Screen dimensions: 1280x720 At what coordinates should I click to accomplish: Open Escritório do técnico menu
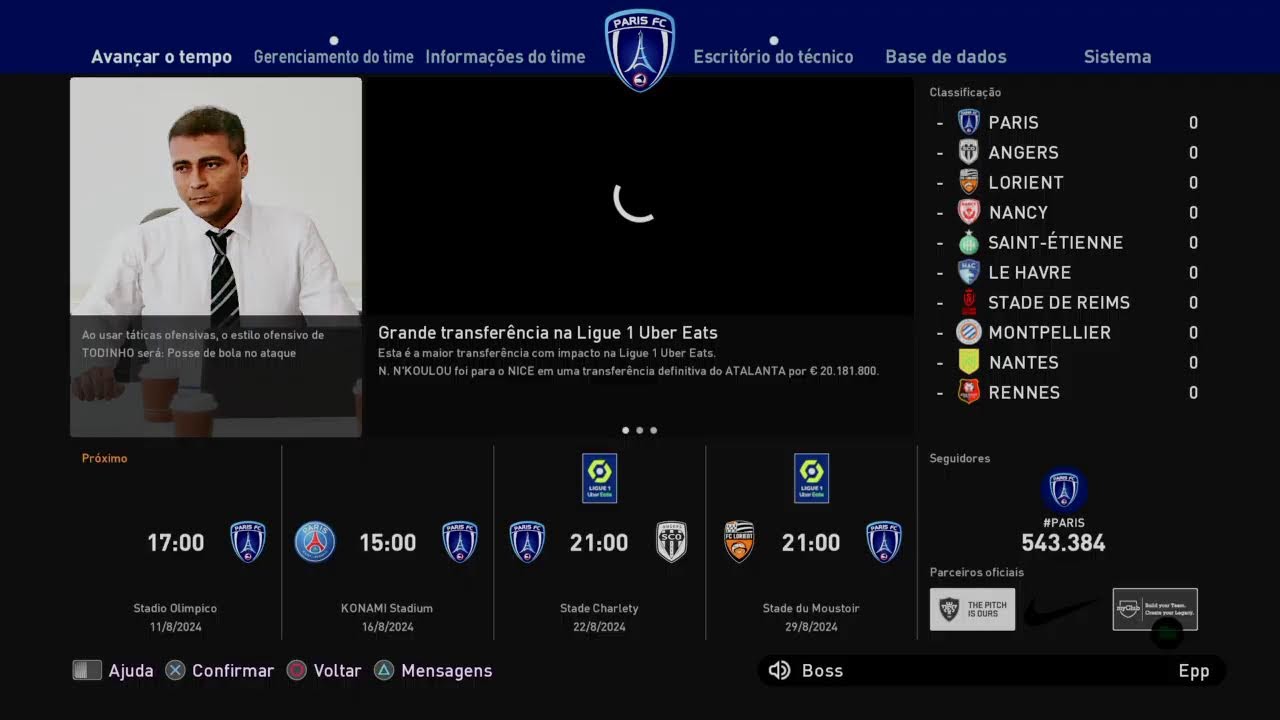pos(773,57)
